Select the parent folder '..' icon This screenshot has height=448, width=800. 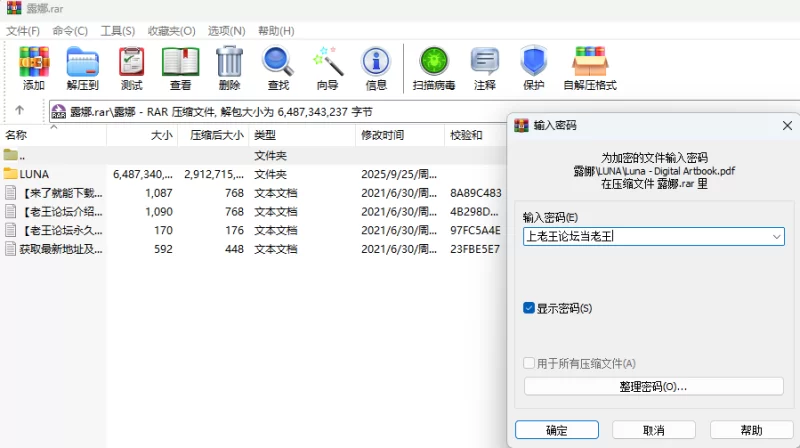[10, 155]
